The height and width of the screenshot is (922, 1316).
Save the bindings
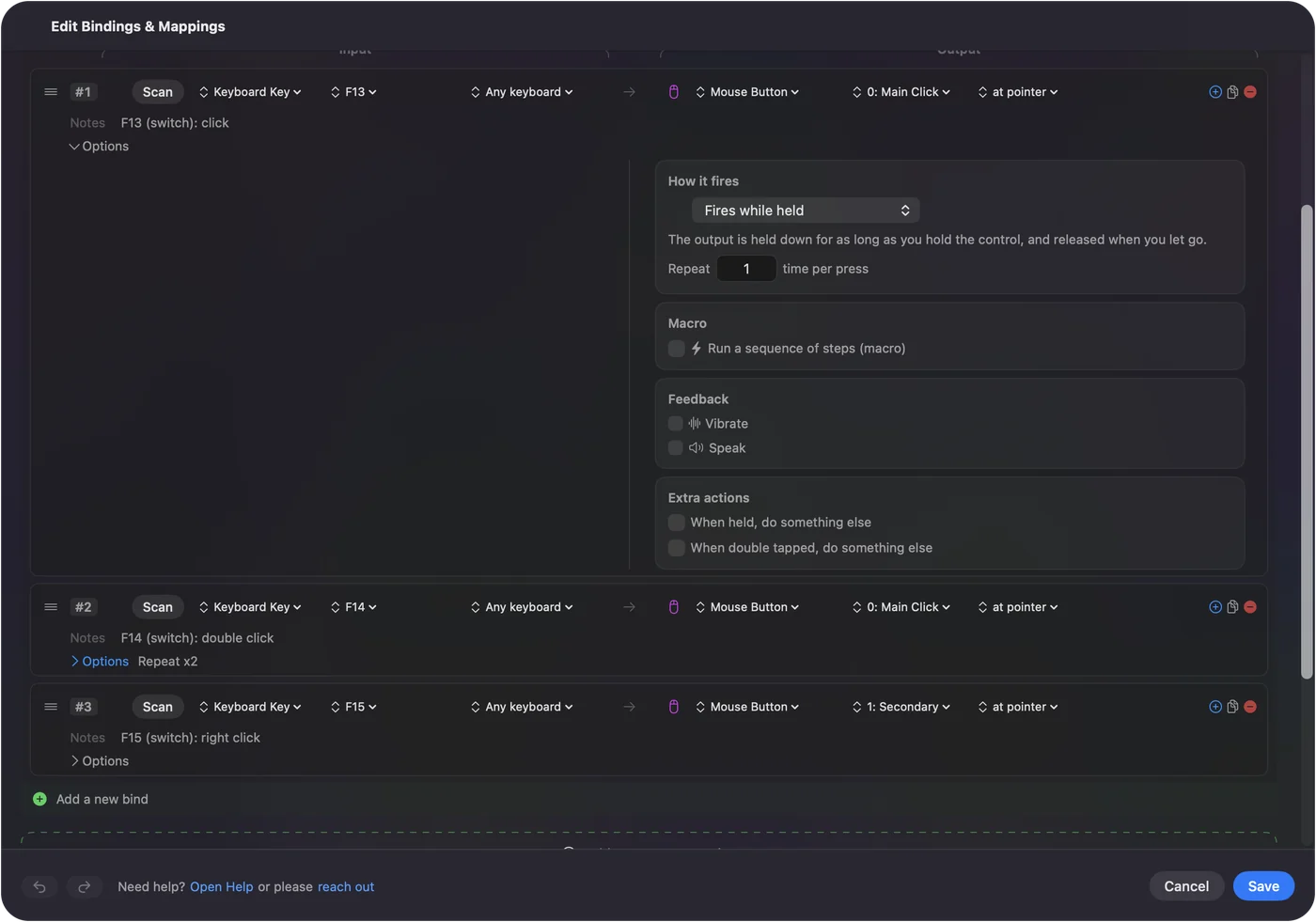pos(1263,886)
